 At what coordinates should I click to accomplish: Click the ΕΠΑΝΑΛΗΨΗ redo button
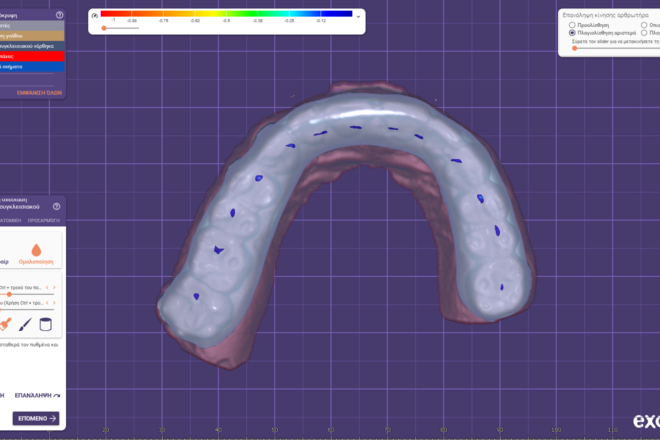(x=37, y=395)
